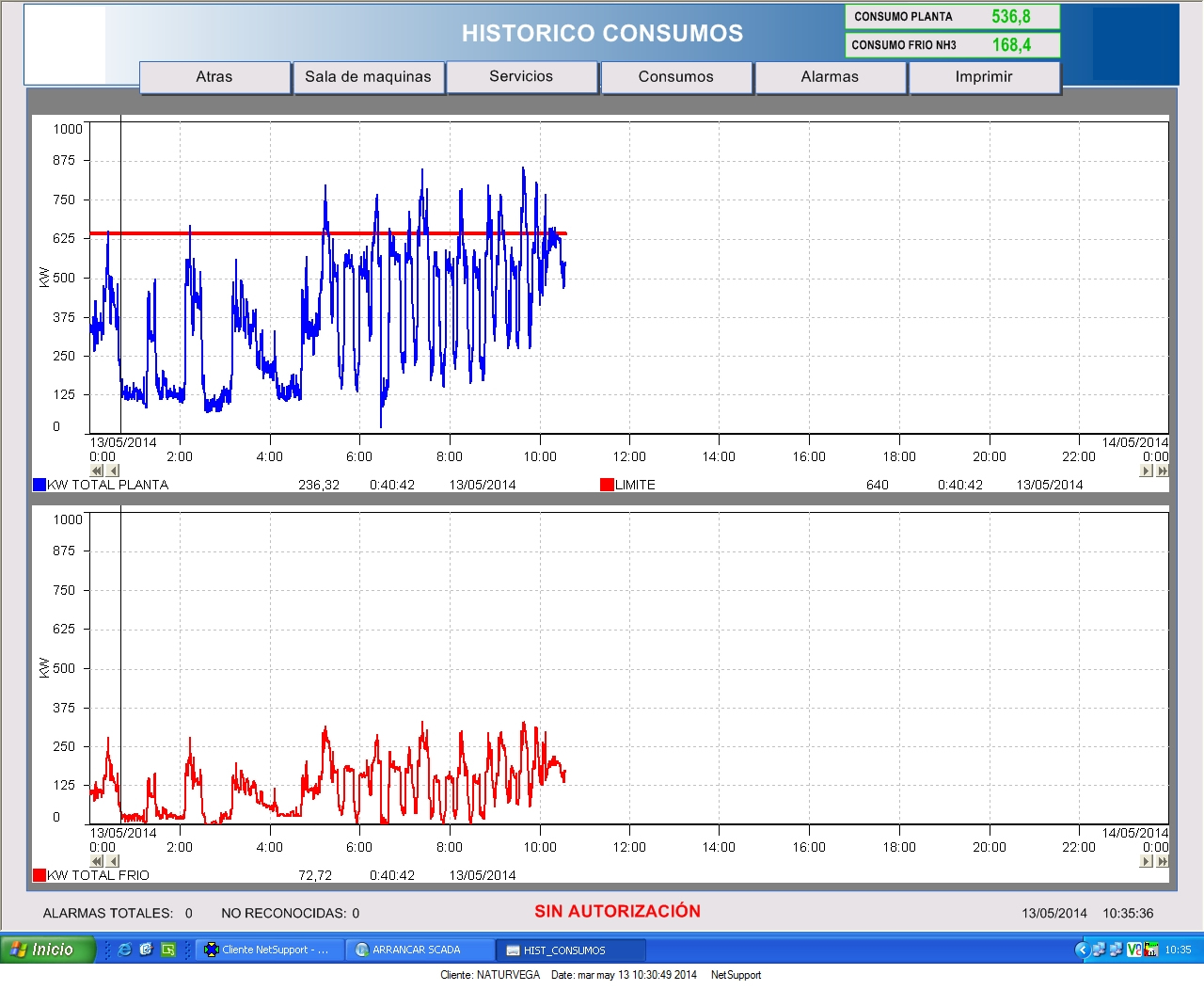Click the upper chart vertical time cursor

click(120, 275)
